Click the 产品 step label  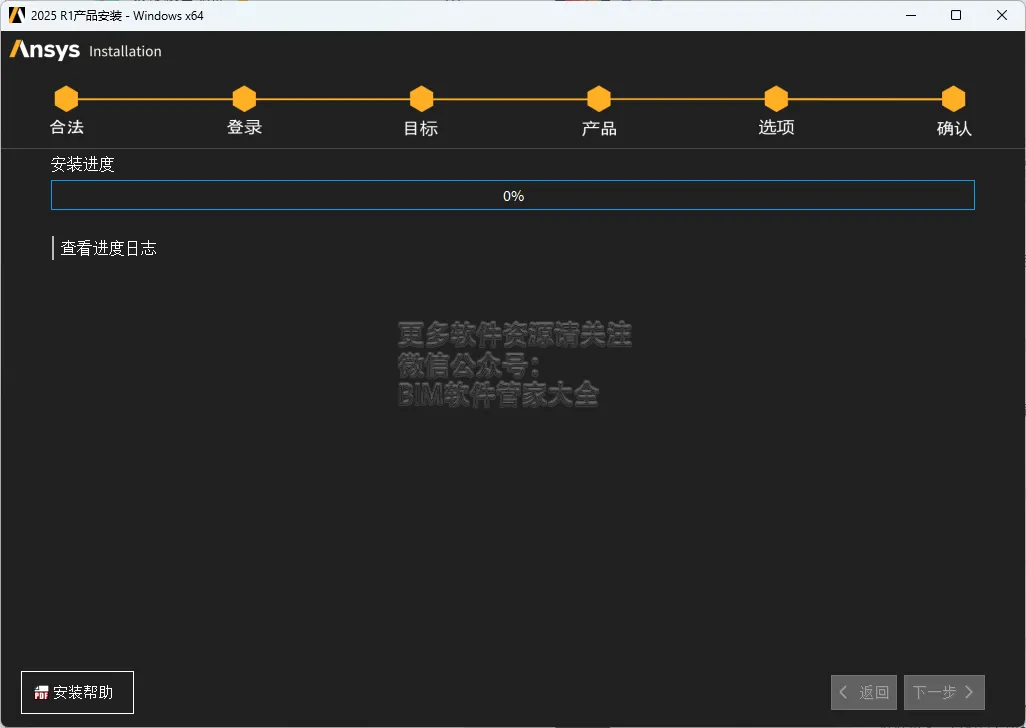tap(599, 128)
